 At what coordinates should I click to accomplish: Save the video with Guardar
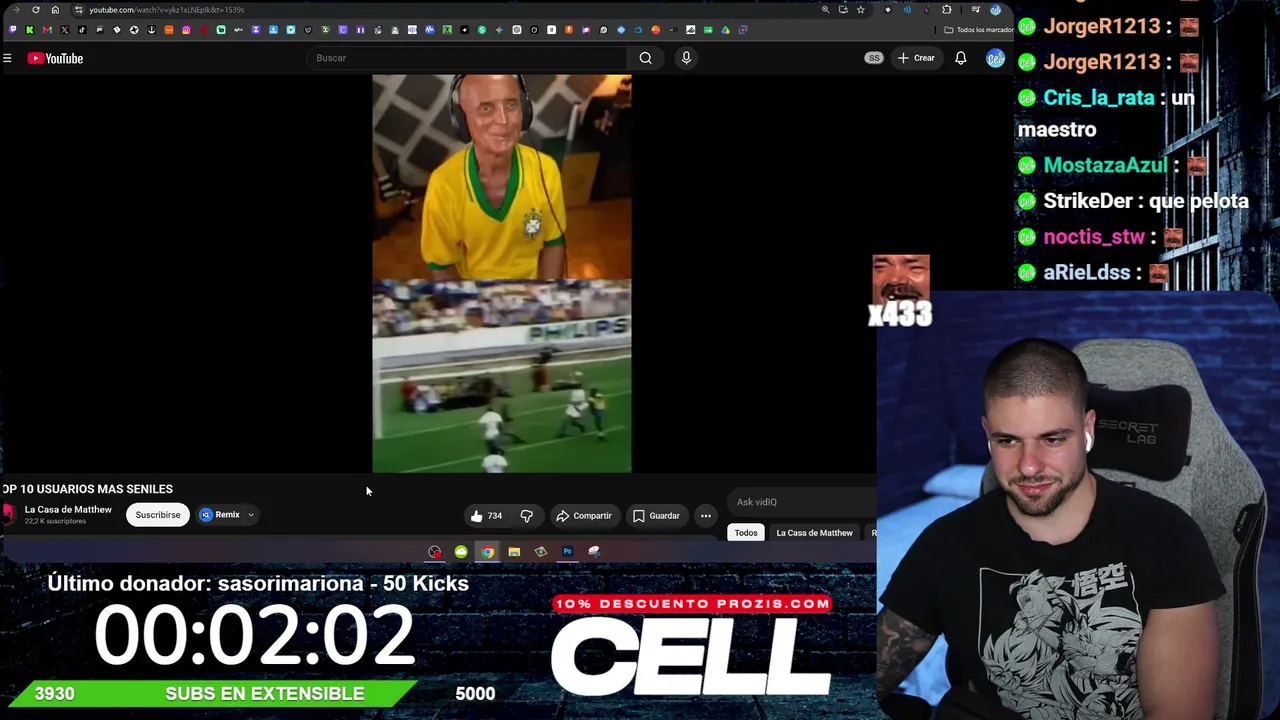[x=656, y=516]
